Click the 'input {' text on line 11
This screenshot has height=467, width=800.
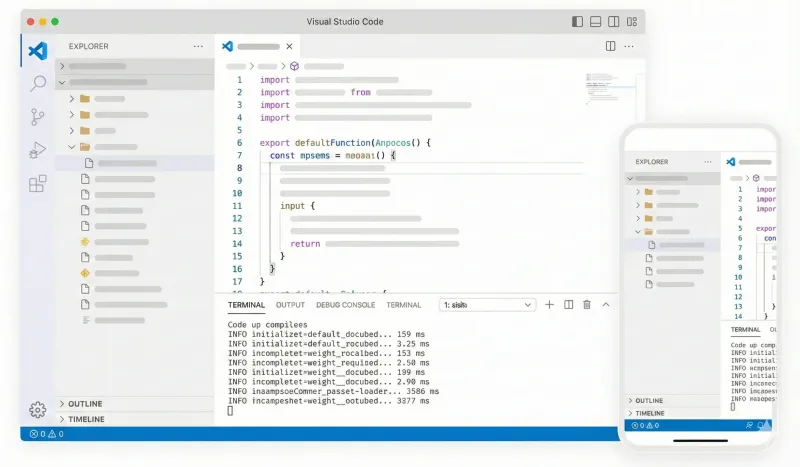click(297, 206)
